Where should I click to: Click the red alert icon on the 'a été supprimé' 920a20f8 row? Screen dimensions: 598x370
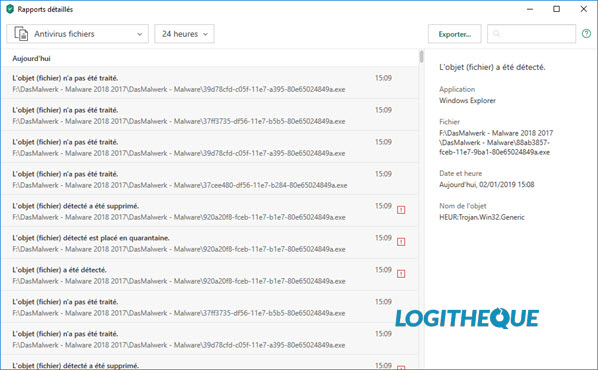(x=401, y=209)
